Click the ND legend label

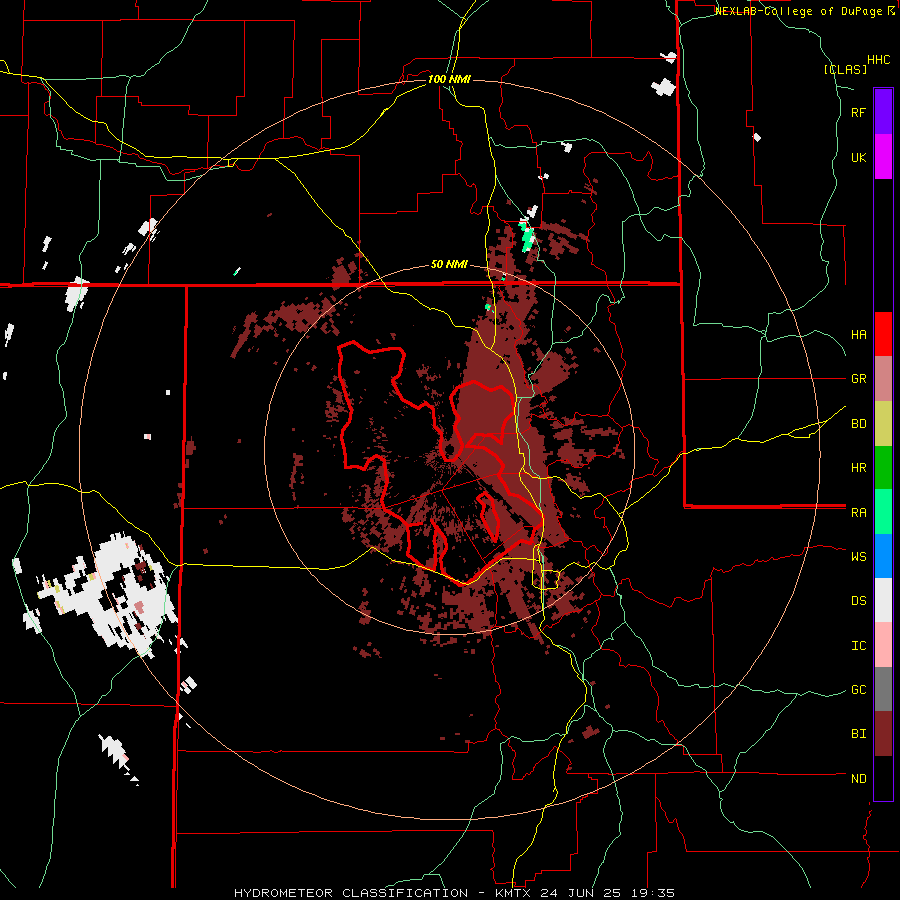coord(858,779)
